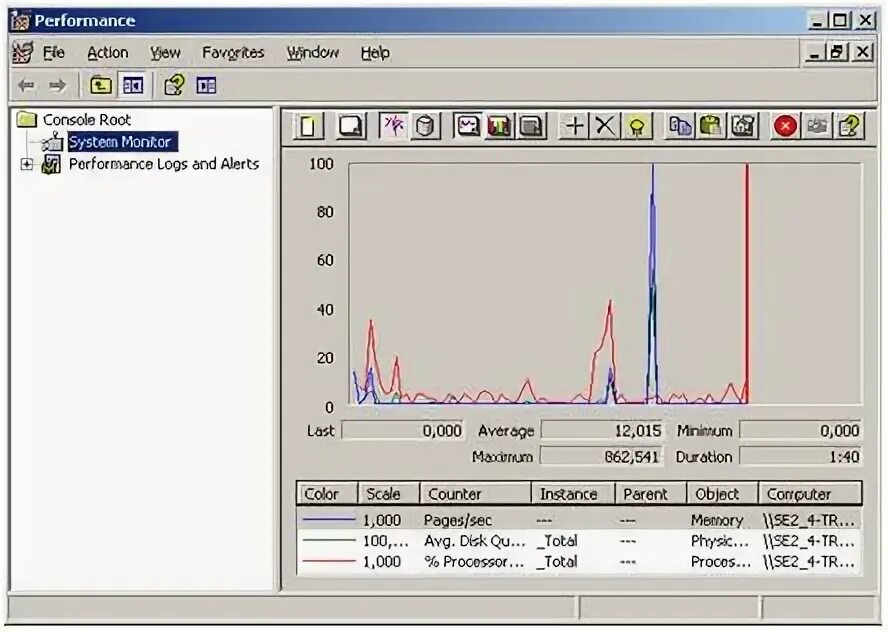Sort by the Counter column header
The width and height of the screenshot is (888, 632).
point(476,494)
